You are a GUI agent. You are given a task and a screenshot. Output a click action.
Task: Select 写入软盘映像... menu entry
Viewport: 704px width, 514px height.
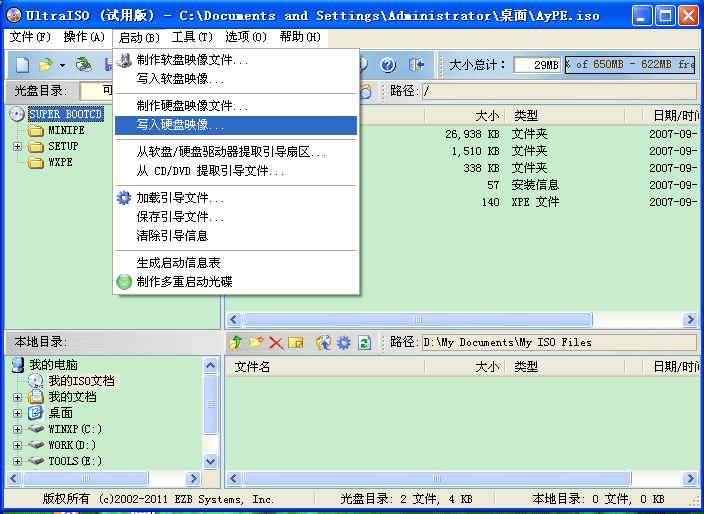[x=236, y=79]
